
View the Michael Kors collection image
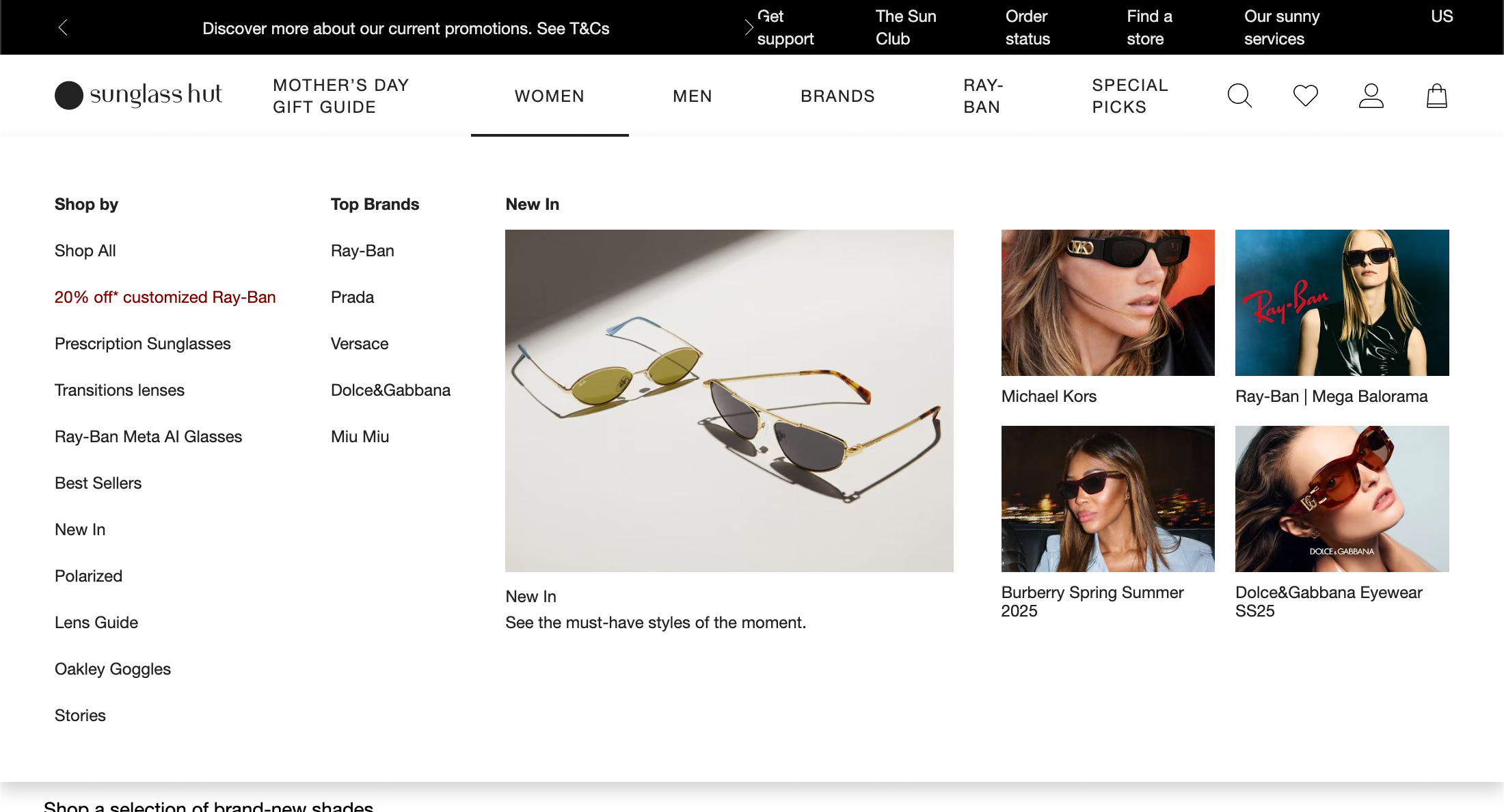point(1107,302)
